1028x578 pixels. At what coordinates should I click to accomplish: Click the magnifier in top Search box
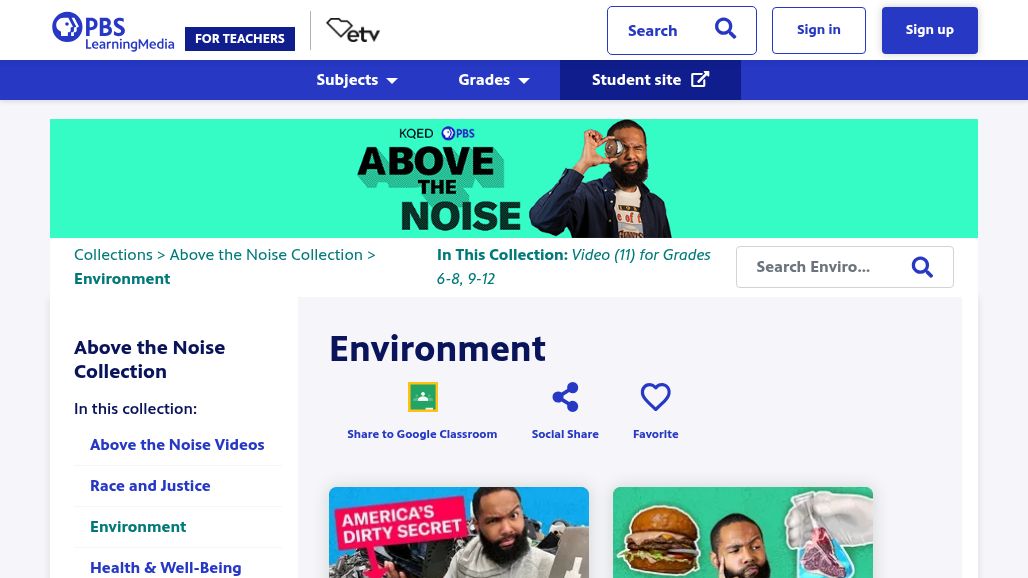click(725, 29)
